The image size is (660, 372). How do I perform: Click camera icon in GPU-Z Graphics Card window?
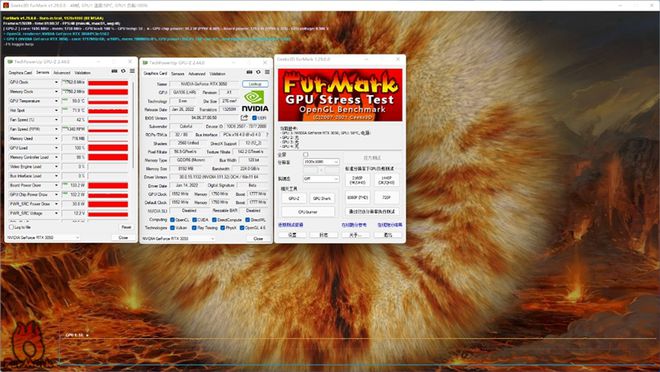point(249,72)
